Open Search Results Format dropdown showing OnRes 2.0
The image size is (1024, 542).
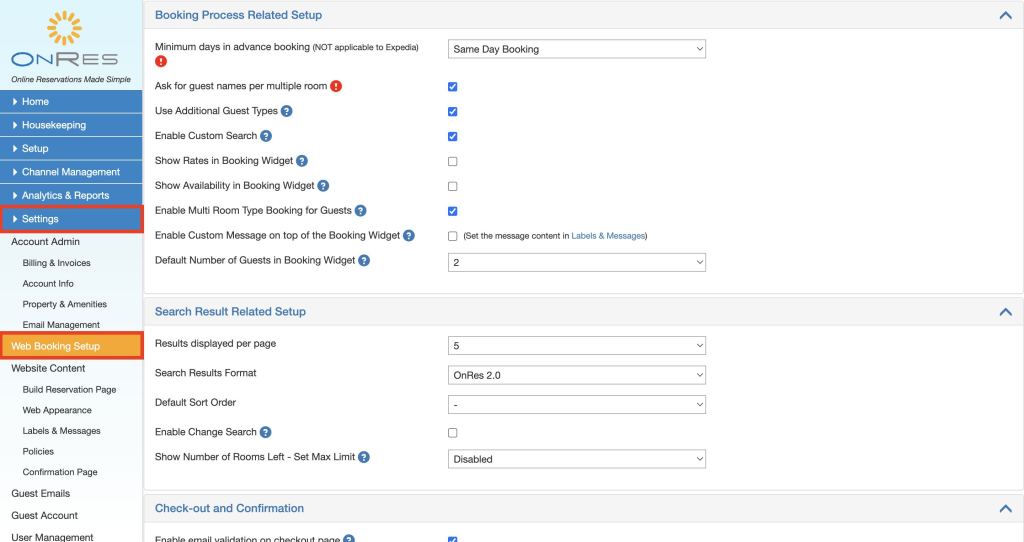pyautogui.click(x=577, y=375)
